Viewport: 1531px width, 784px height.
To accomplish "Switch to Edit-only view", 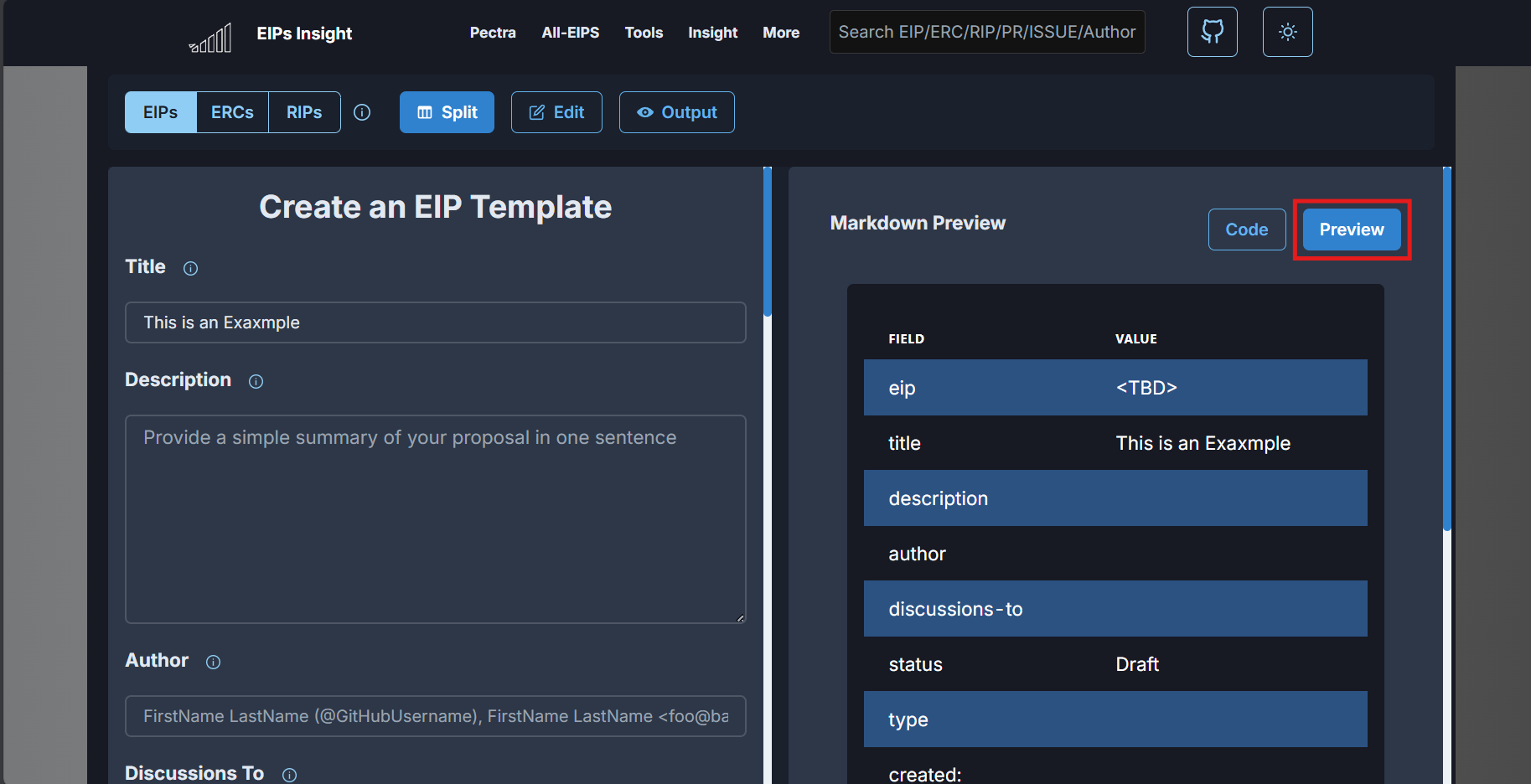I will [x=556, y=112].
